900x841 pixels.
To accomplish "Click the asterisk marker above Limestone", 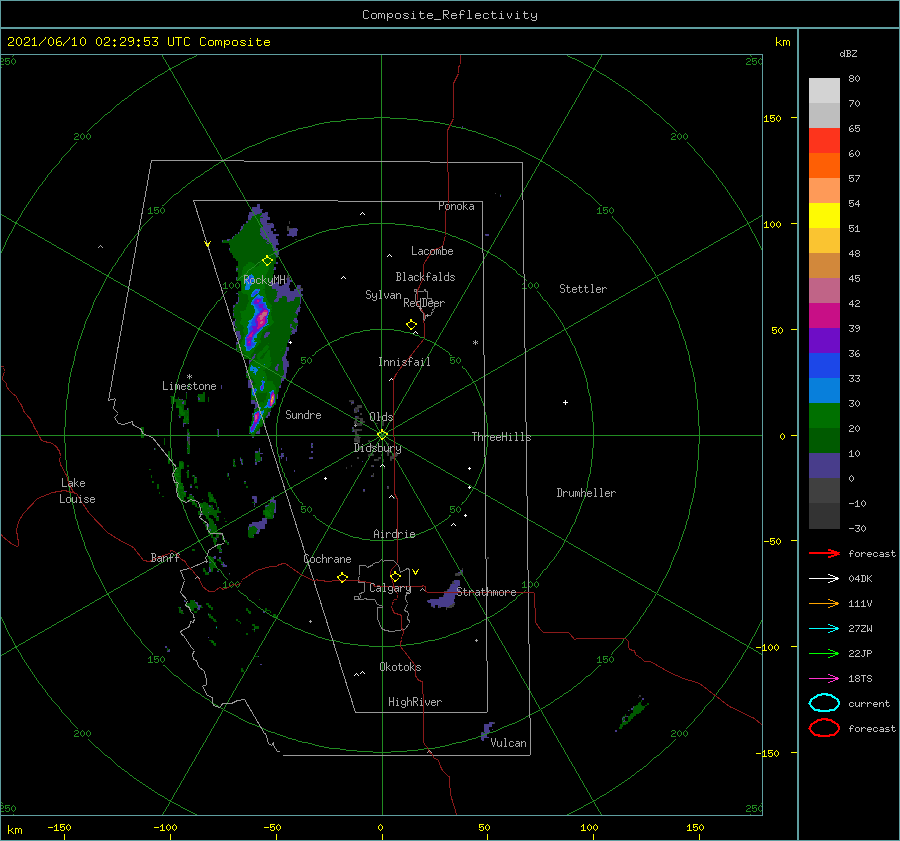I will [x=189, y=377].
